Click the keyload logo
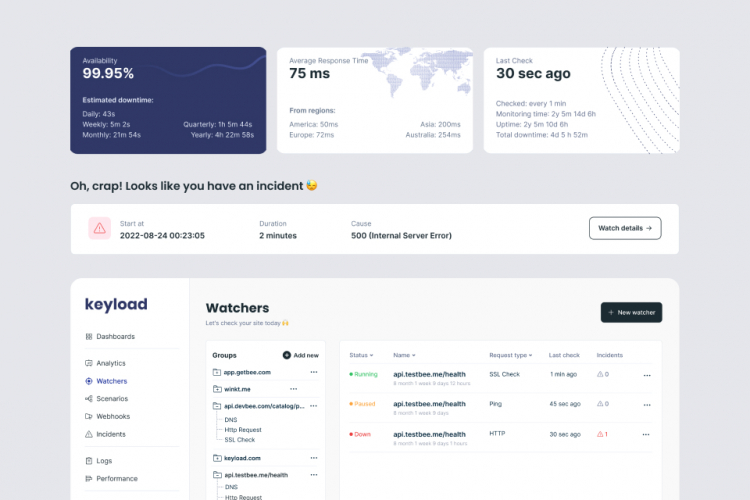The height and width of the screenshot is (500, 750). pos(116,304)
